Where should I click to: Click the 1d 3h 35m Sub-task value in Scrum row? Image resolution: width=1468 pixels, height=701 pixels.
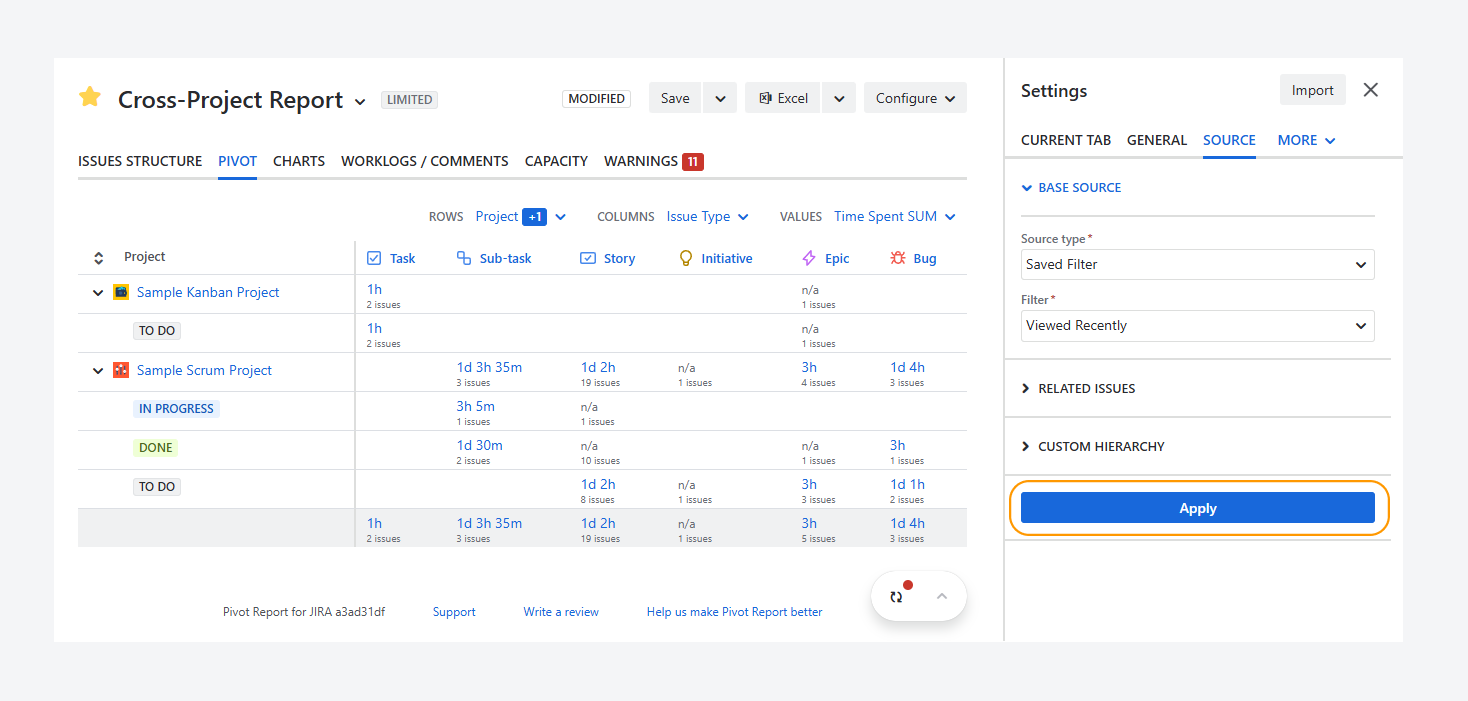(489, 367)
